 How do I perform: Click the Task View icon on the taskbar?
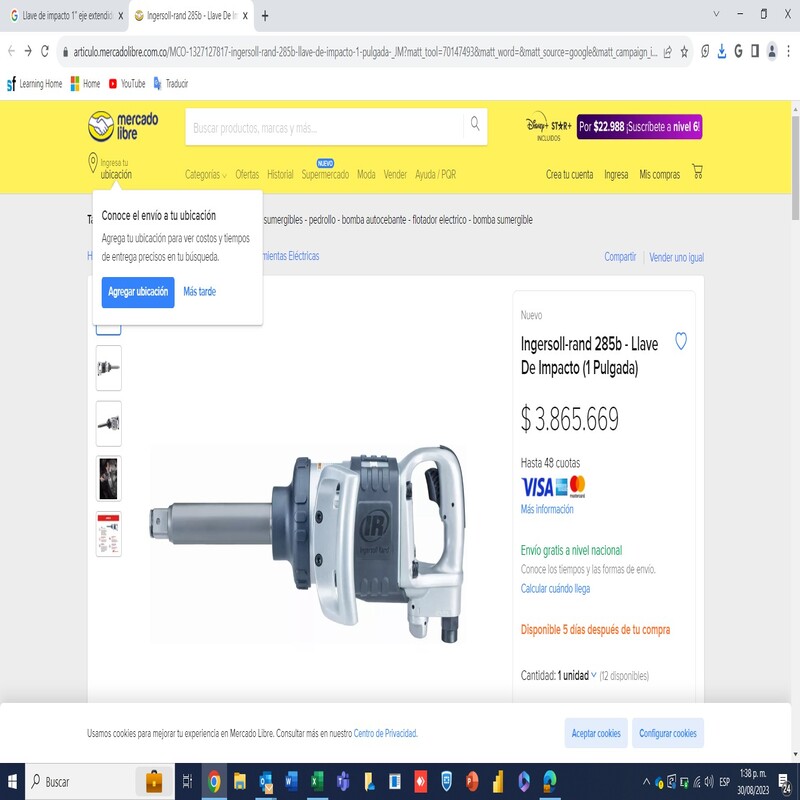[187, 781]
